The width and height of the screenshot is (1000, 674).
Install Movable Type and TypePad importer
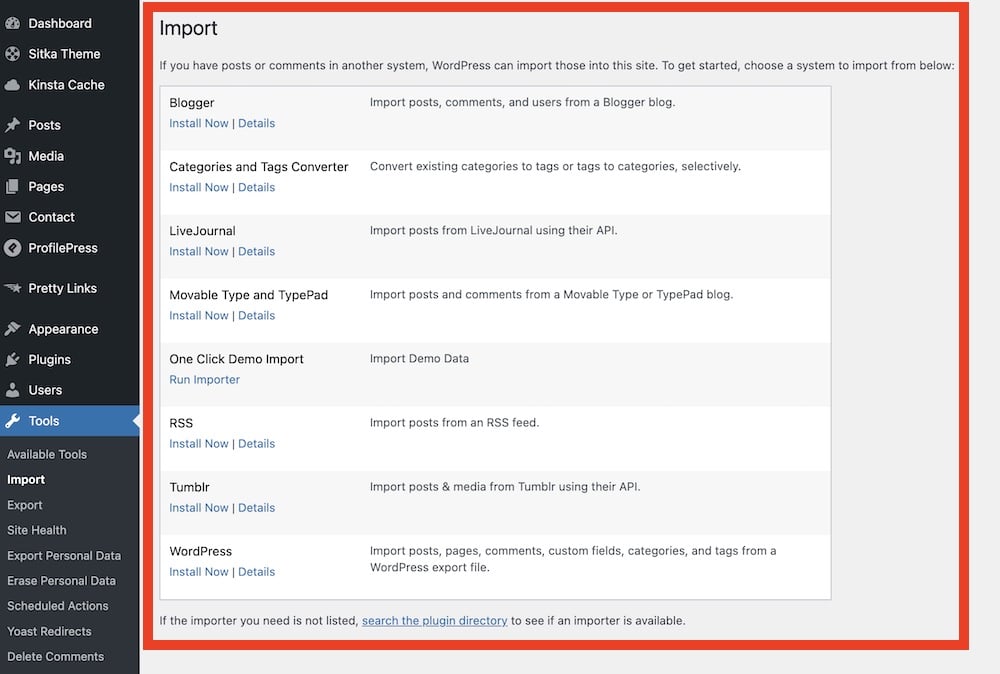[199, 316]
